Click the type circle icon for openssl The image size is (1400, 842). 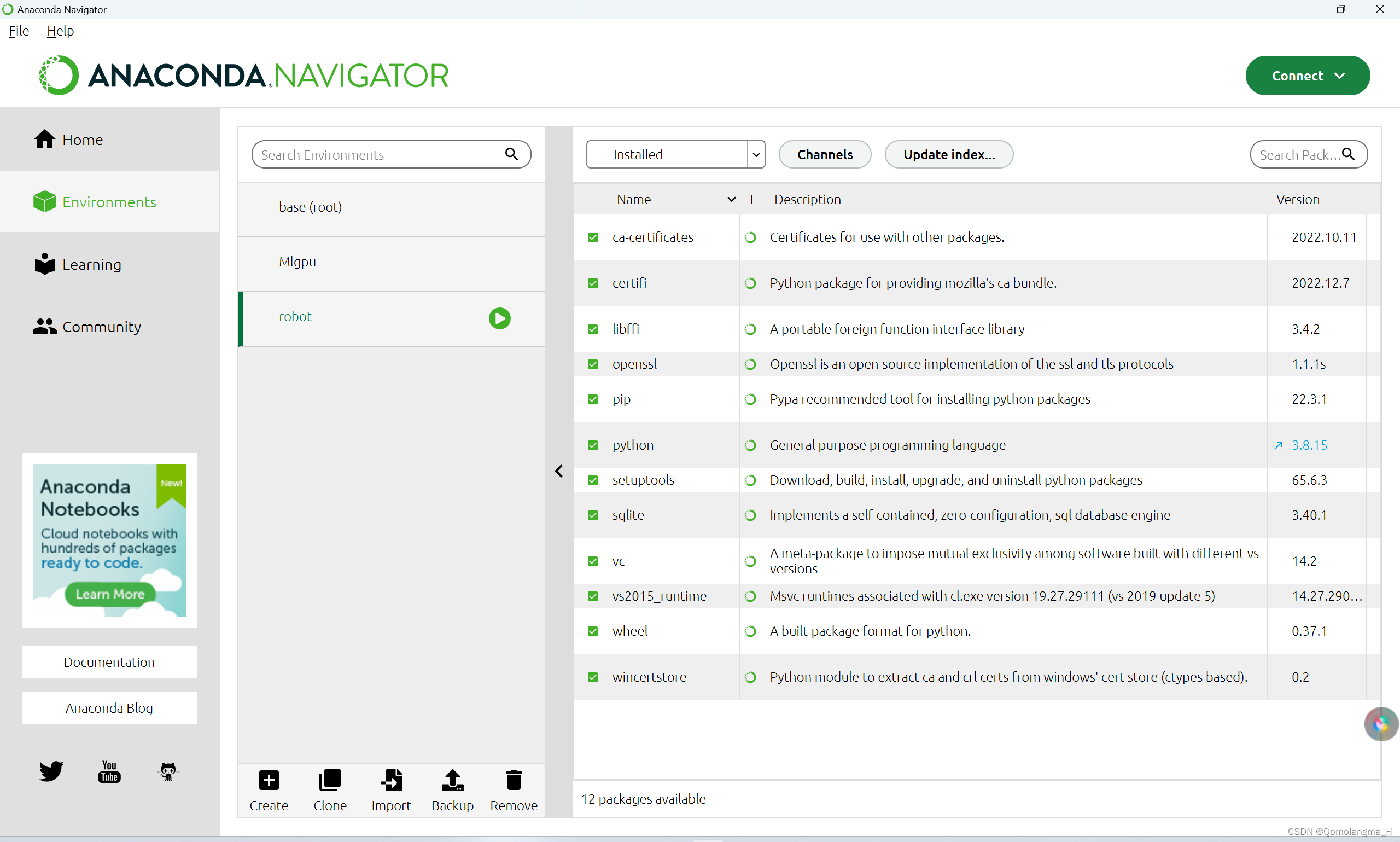tap(750, 364)
